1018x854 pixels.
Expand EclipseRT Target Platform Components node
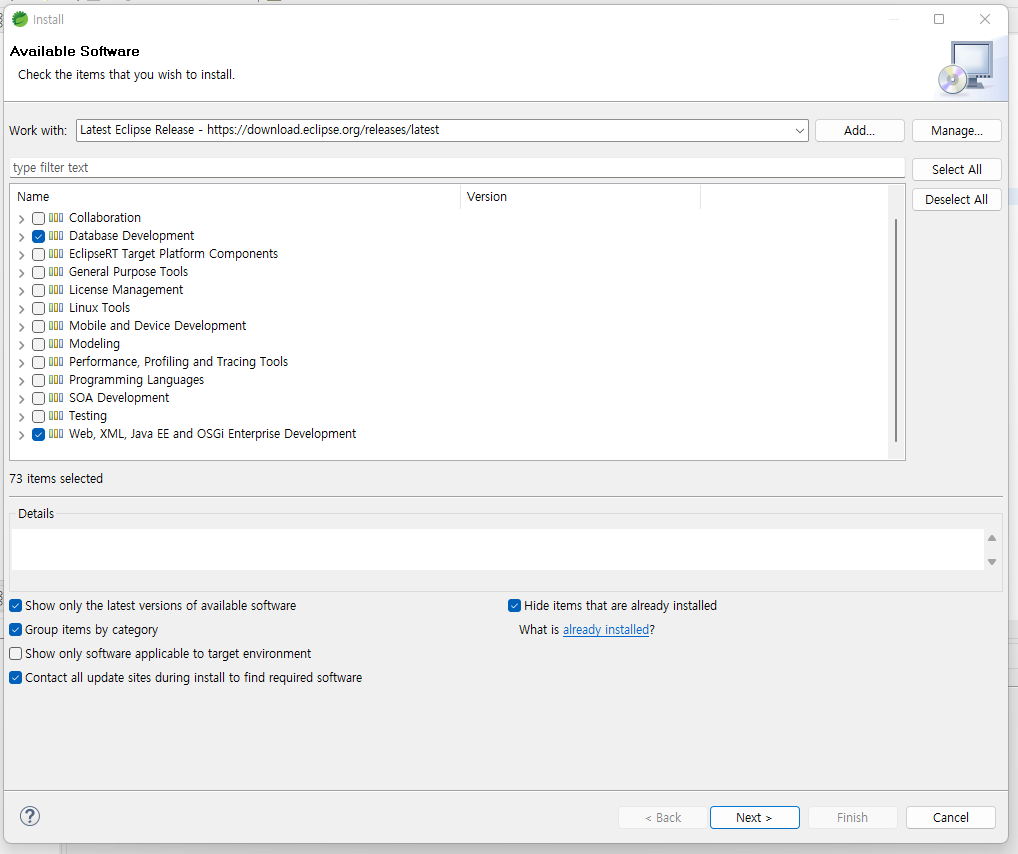pyautogui.click(x=21, y=255)
